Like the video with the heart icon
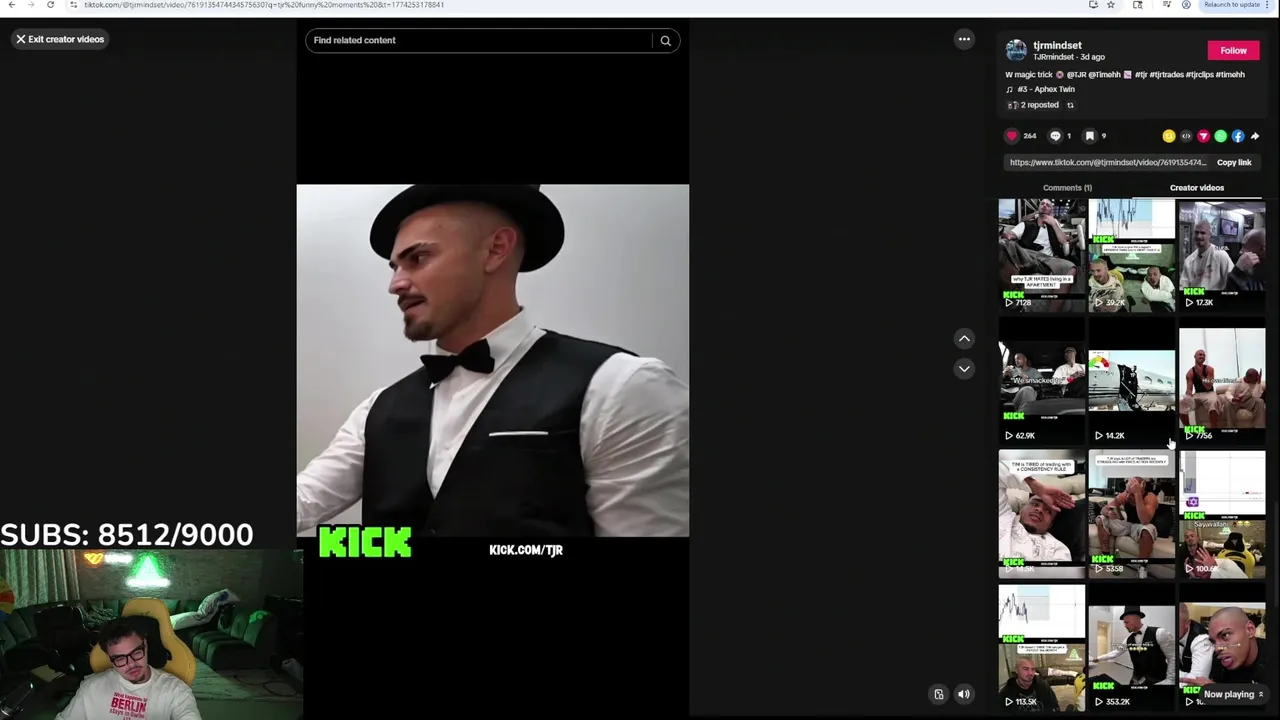Viewport: 1280px width, 720px height. click(x=1012, y=136)
